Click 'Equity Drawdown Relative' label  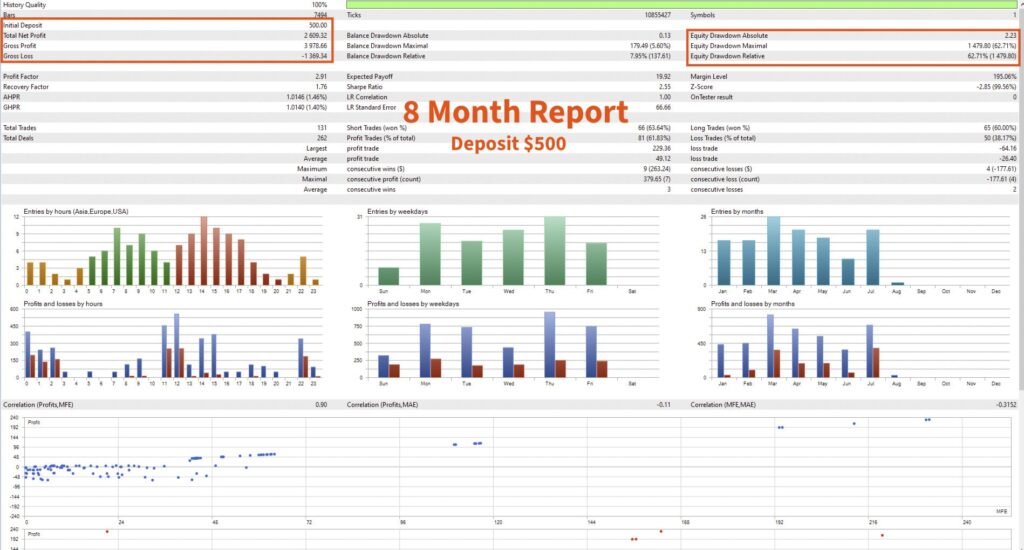728,56
